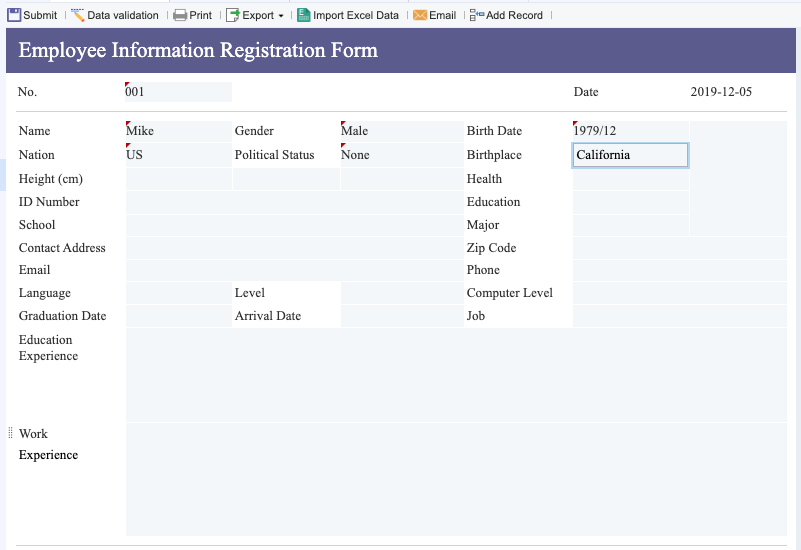
Task: Click the Job input field
Action: click(679, 316)
